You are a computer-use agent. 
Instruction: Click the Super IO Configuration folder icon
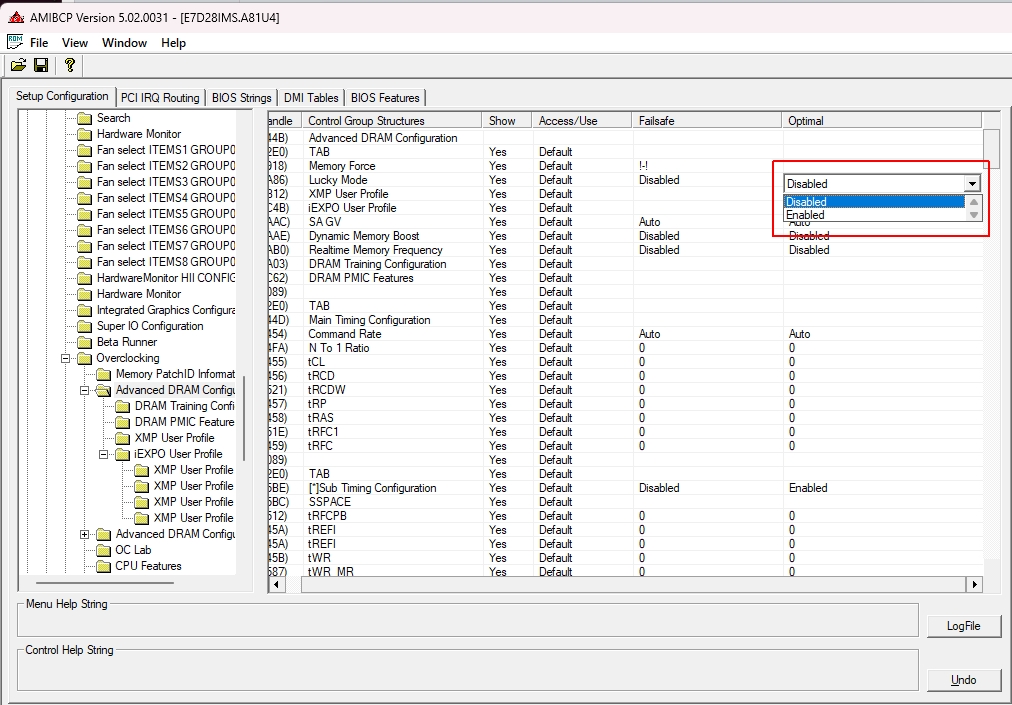85,326
